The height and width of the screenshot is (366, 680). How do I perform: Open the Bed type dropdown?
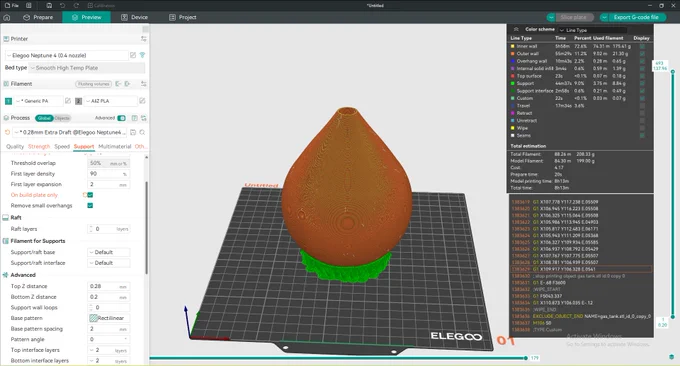coord(86,68)
